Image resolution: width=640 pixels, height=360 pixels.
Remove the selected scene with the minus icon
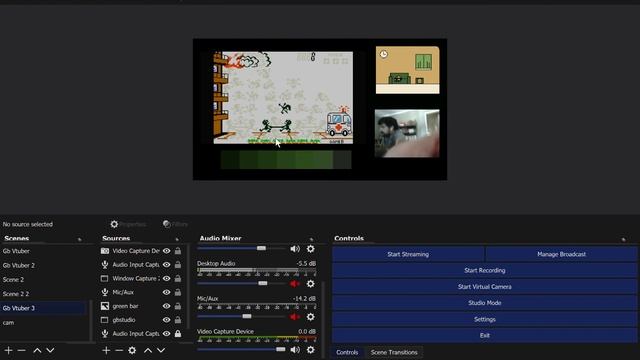22,350
